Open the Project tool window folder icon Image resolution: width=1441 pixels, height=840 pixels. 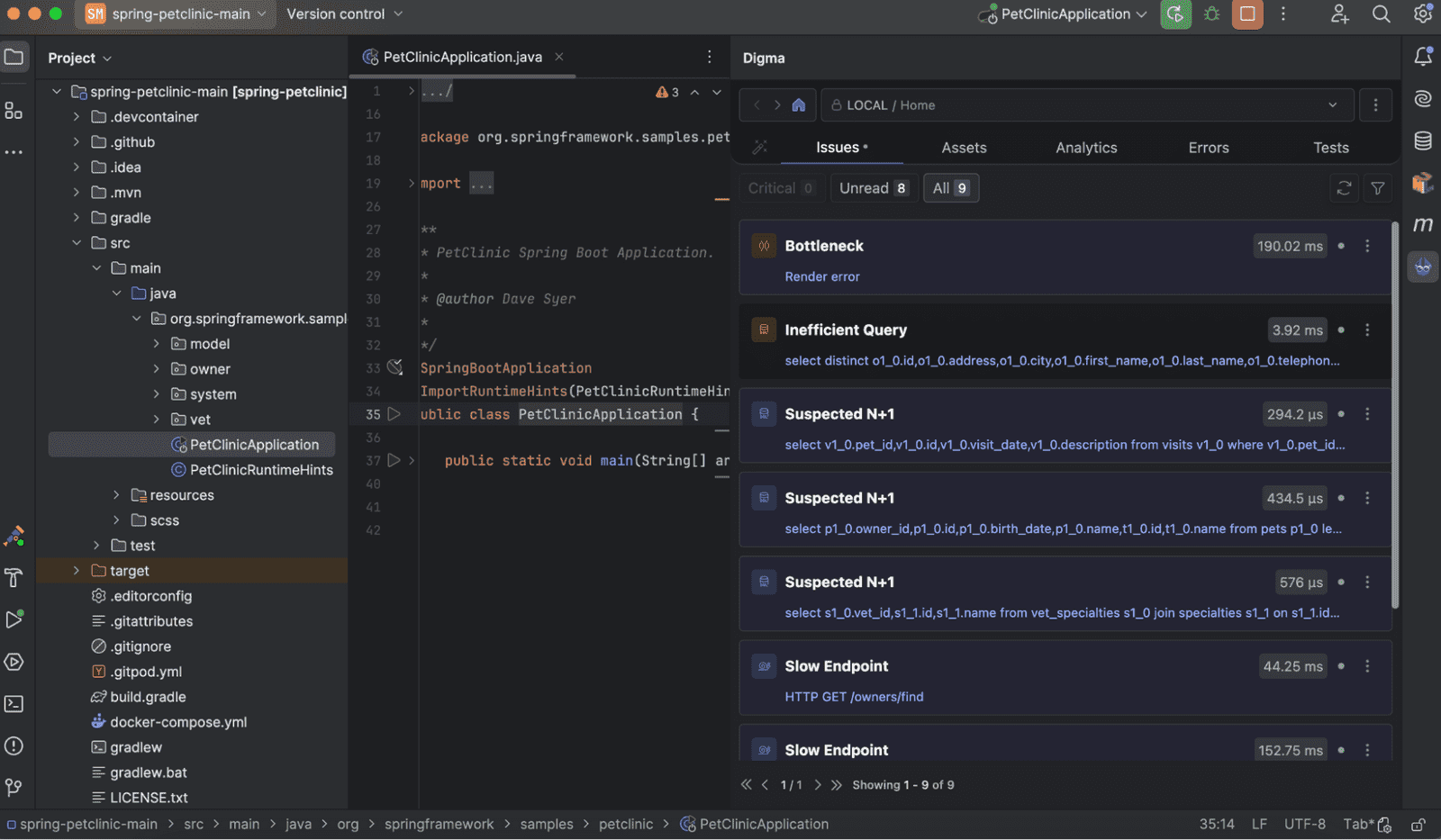click(14, 58)
